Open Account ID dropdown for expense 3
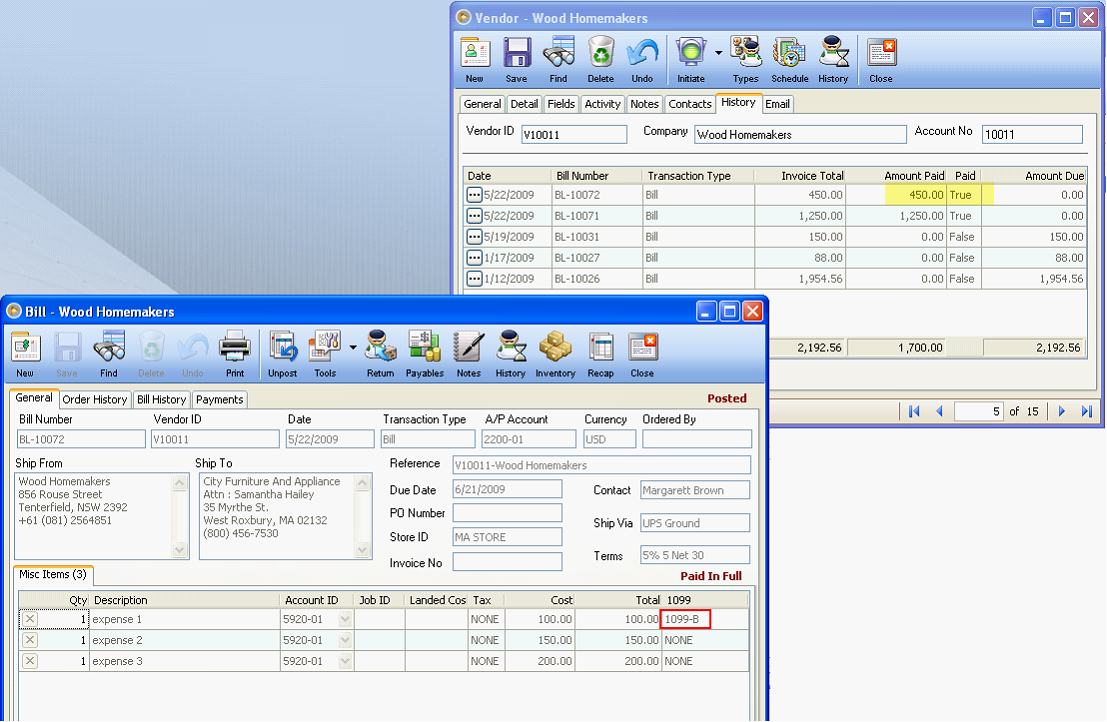Screen dimensions: 1107x722 [345, 662]
